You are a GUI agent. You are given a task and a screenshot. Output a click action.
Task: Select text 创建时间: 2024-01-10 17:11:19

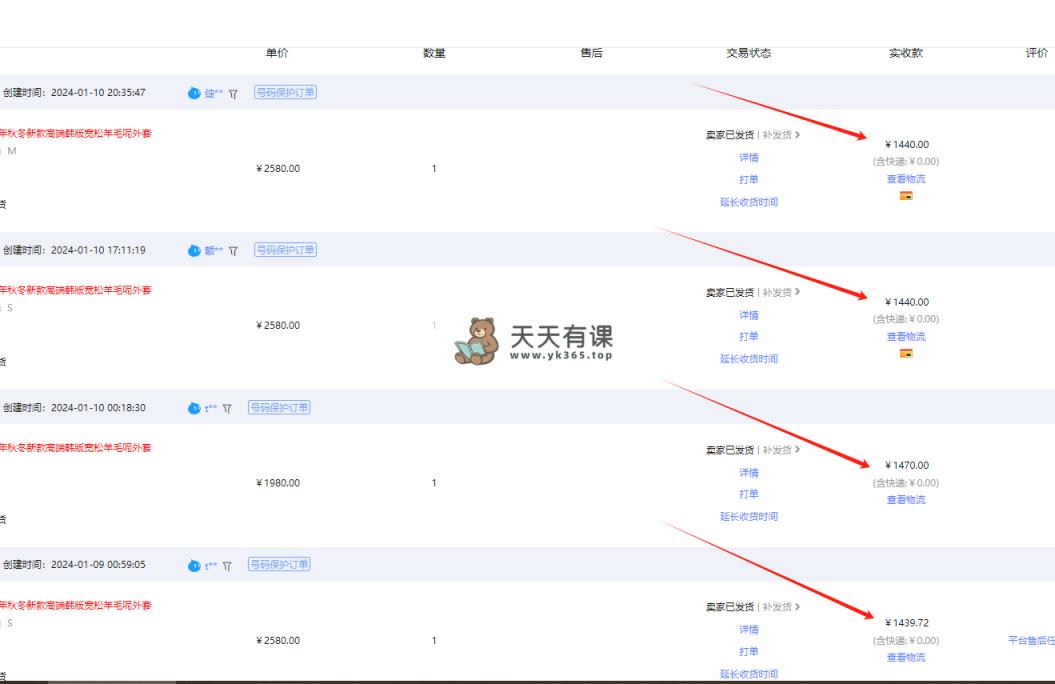point(73,250)
